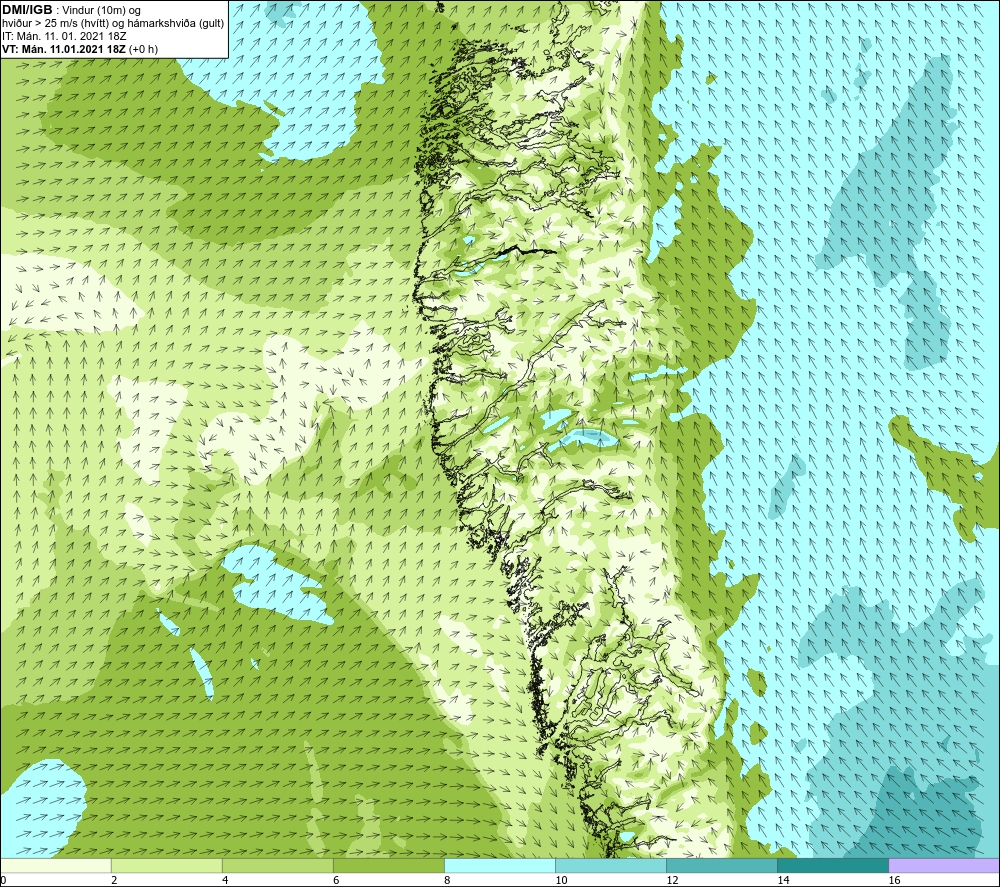This screenshot has height=887, width=1000.
Task: Click the gust description line 'hviður > 25 m/s'
Action: pos(113,23)
